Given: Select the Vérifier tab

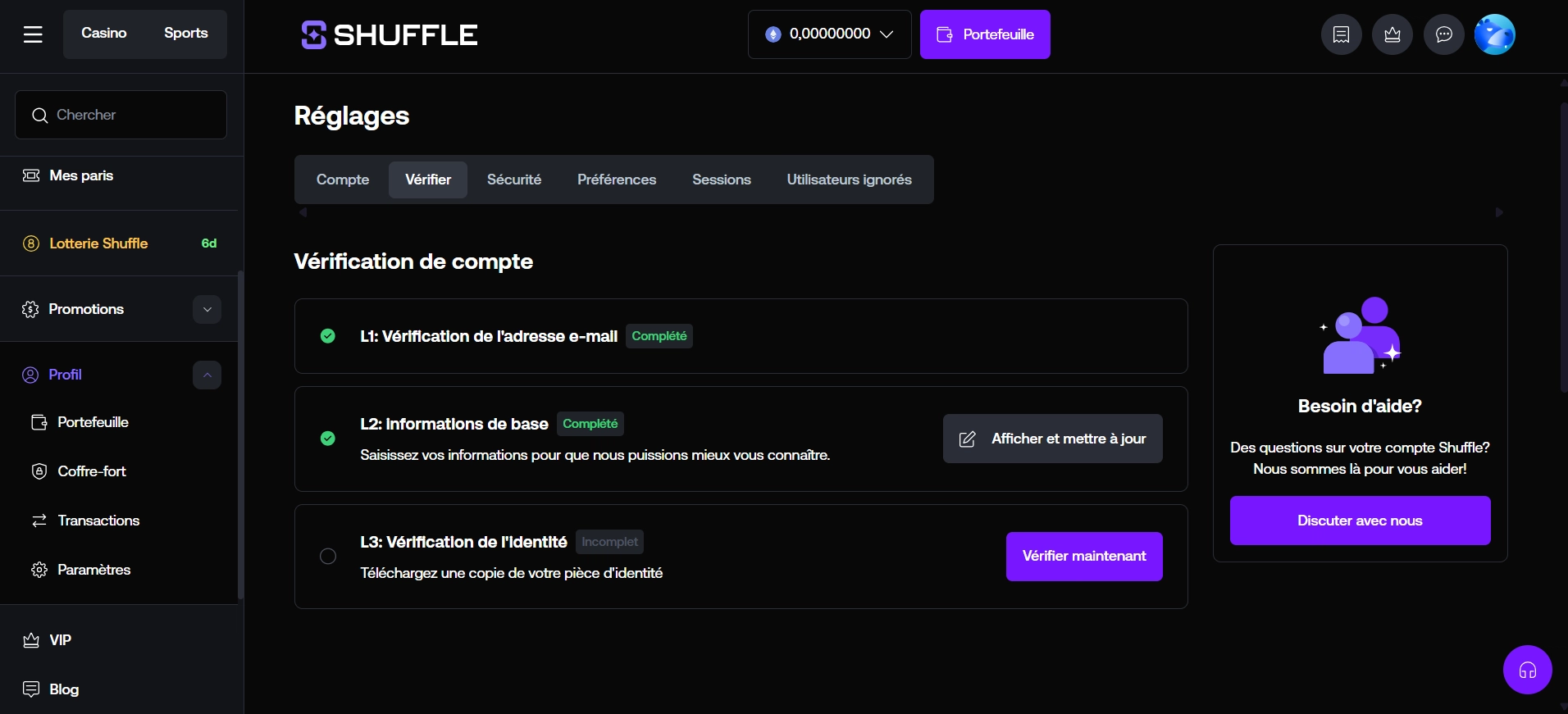Looking at the screenshot, I should (x=428, y=180).
